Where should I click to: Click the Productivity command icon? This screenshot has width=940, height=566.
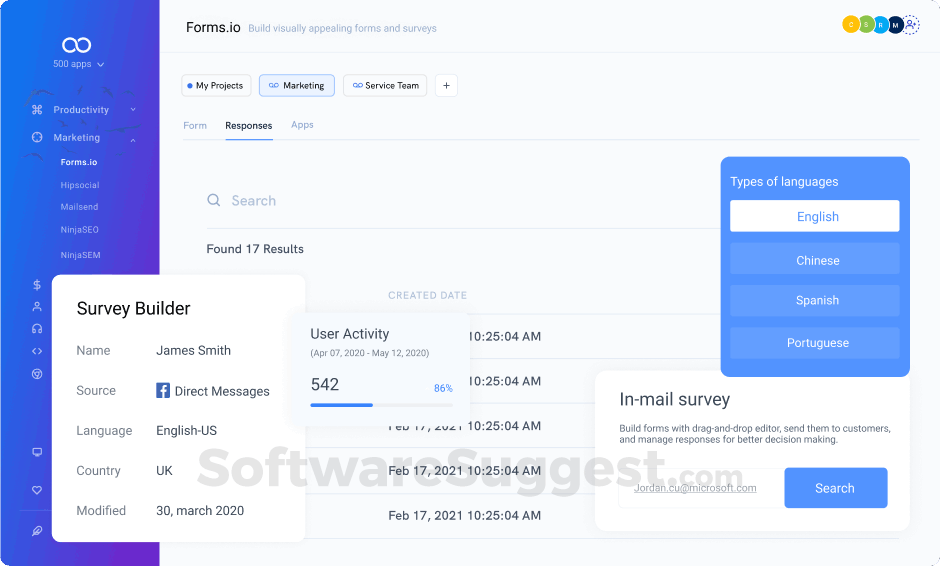point(37,110)
